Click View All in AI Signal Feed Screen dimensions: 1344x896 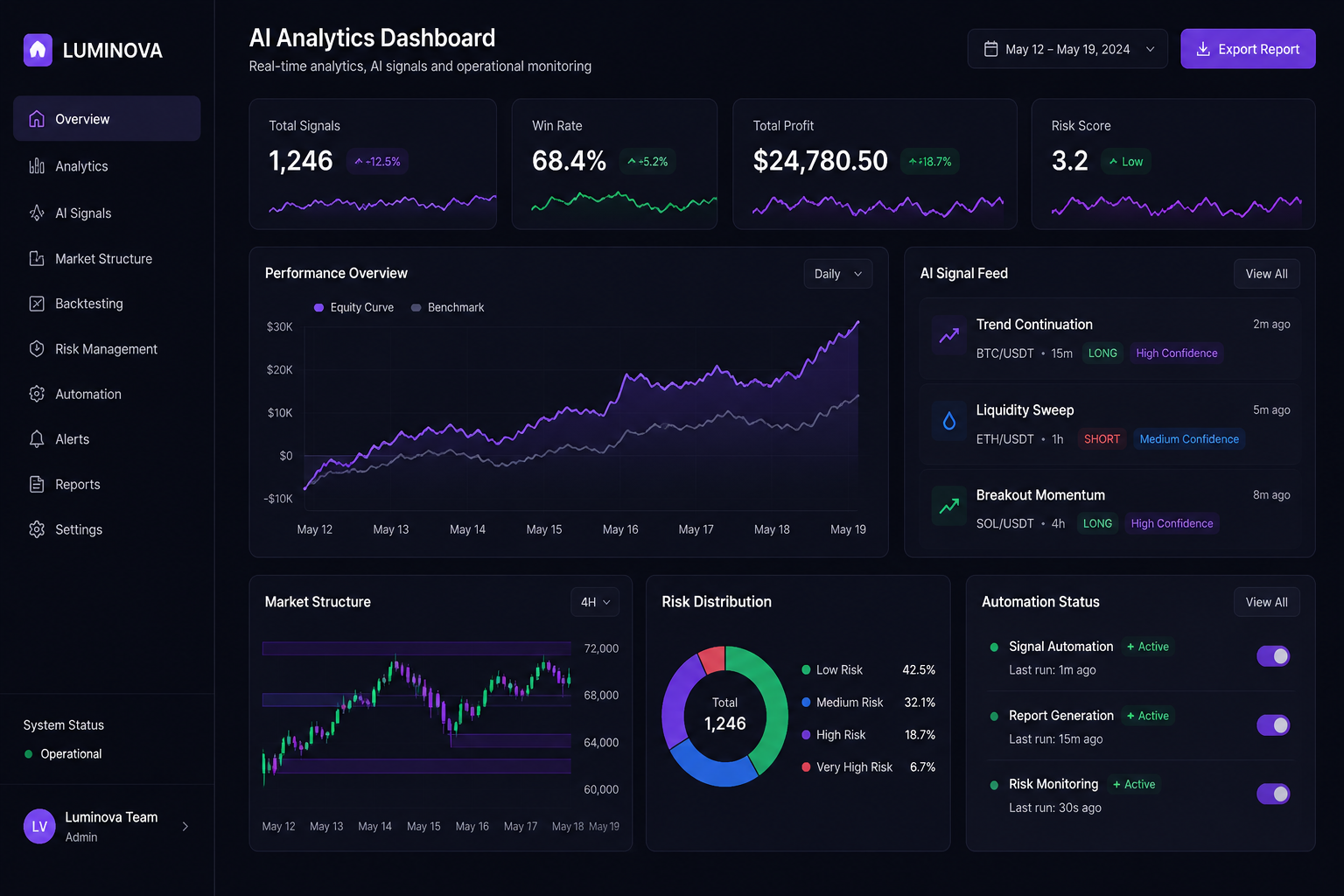click(x=1266, y=274)
